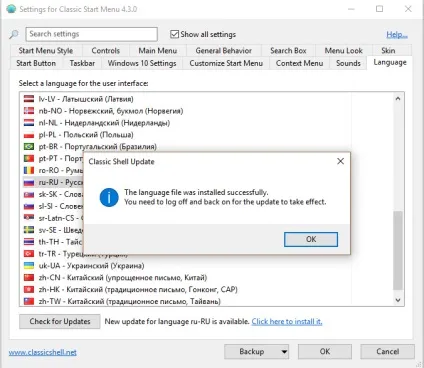Click the Polish flag icon for pl-PL
The image size is (424, 368).
pyautogui.click(x=29, y=135)
